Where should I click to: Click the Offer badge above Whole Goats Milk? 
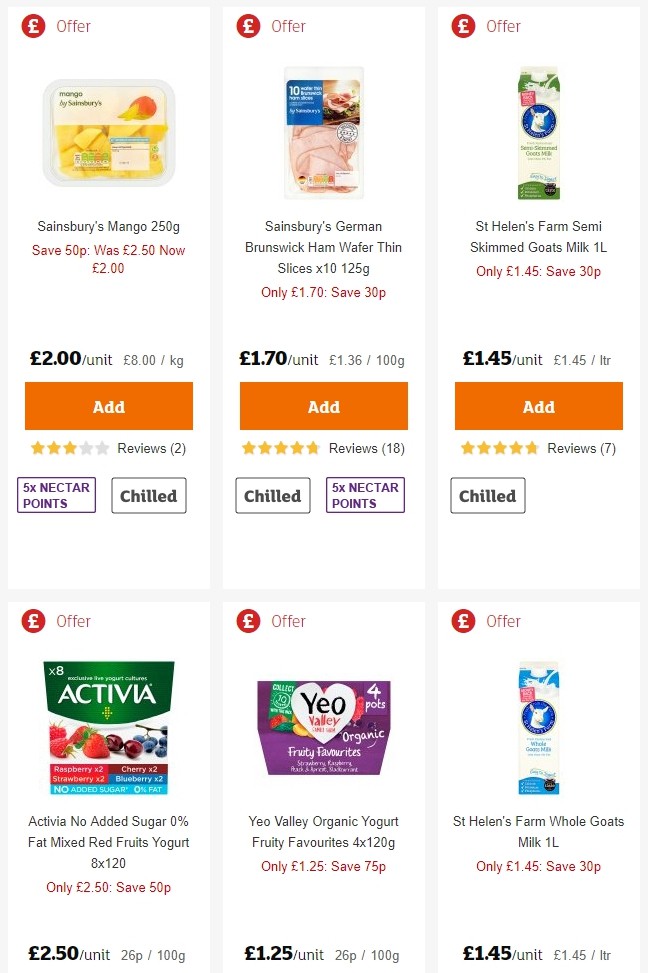(490, 621)
